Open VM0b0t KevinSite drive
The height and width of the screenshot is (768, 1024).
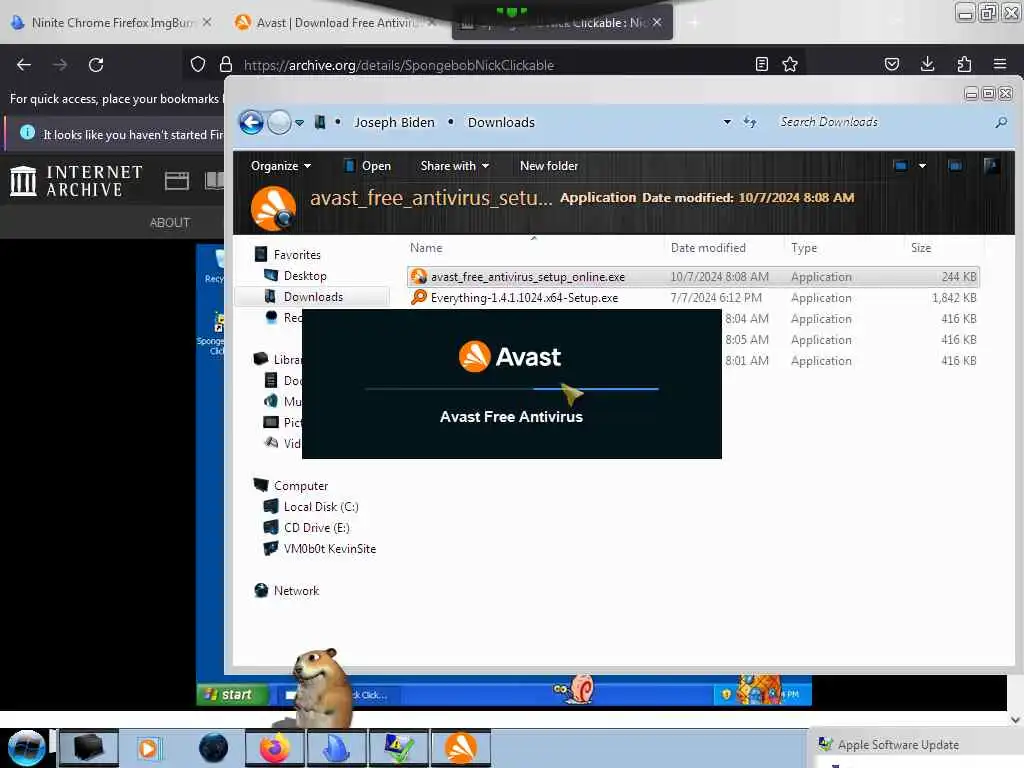320,549
